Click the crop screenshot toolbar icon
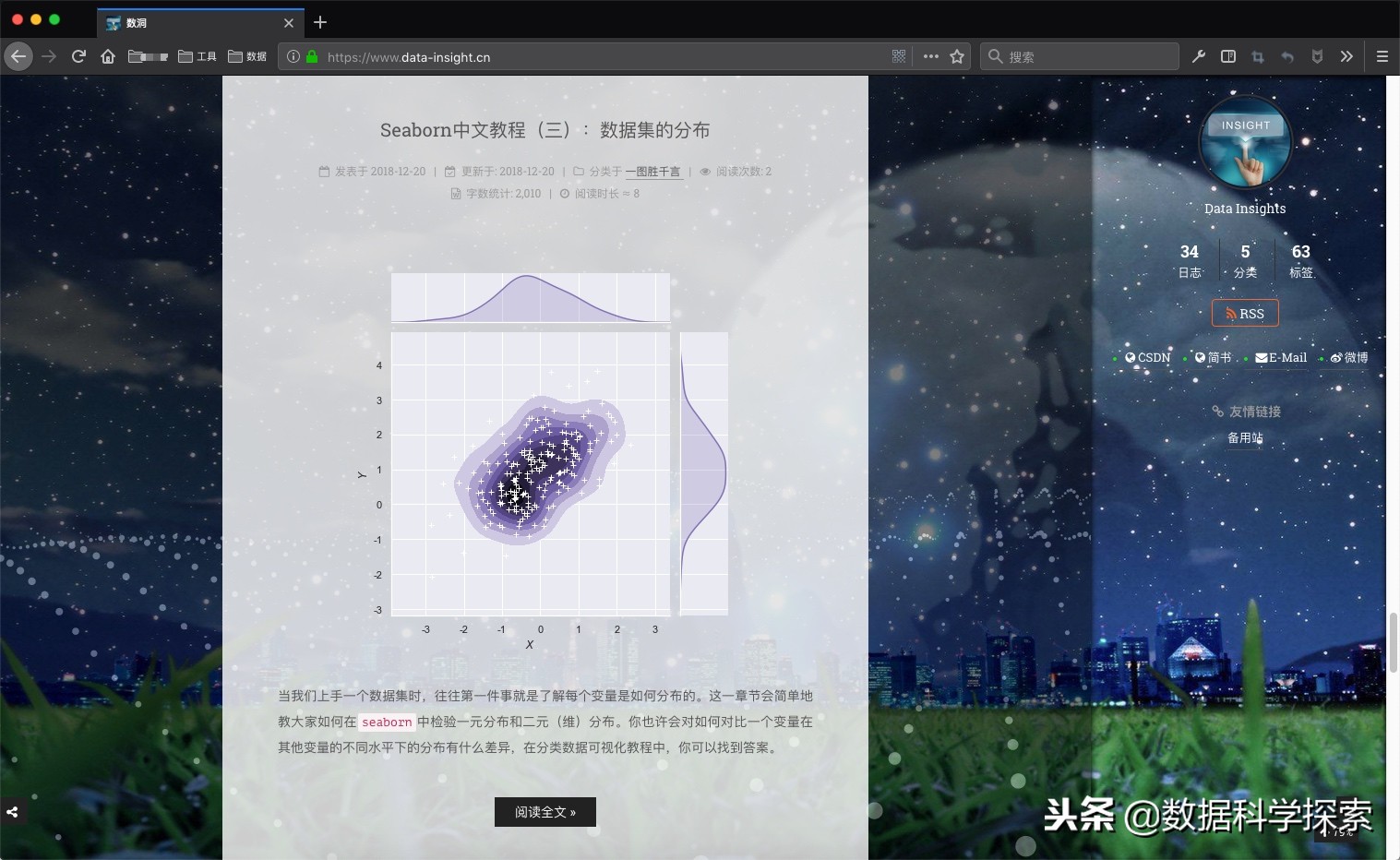Image resolution: width=1400 pixels, height=860 pixels. pos(1258,56)
